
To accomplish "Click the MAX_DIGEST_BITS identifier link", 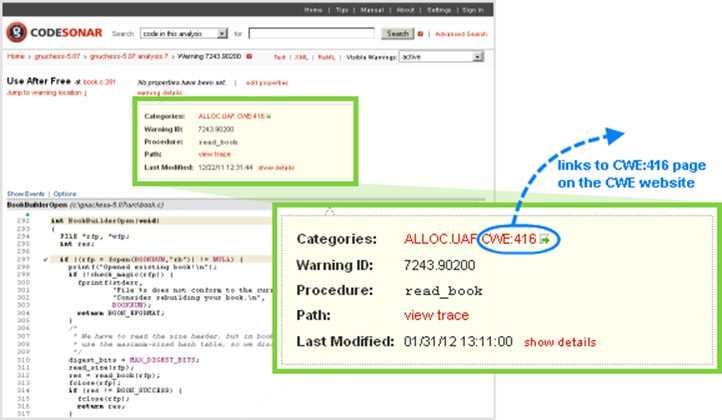I will coord(163,360).
